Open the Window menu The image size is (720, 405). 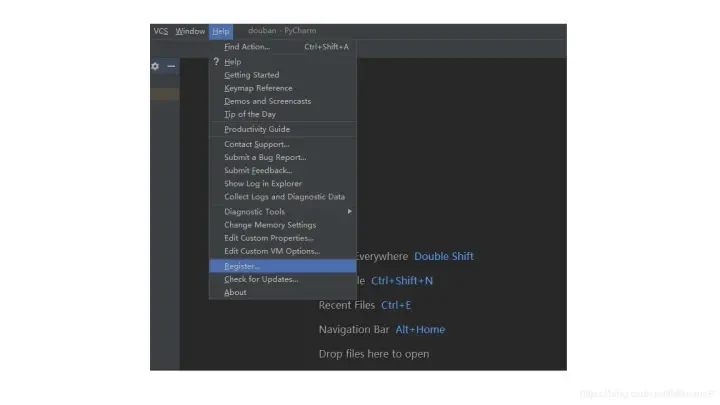click(190, 31)
